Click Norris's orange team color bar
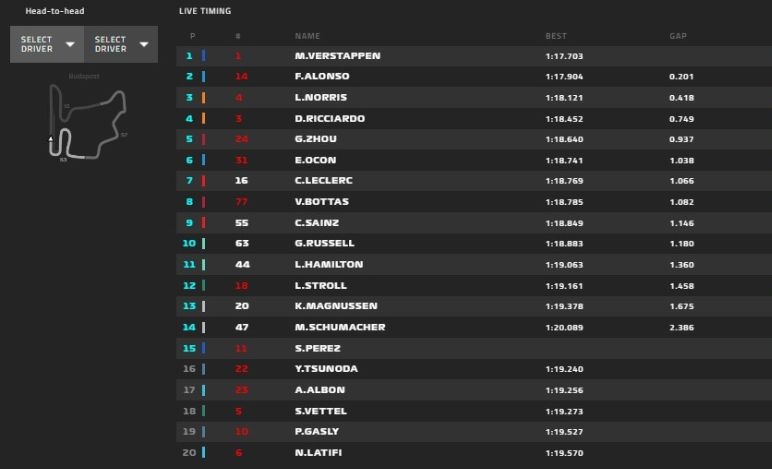The width and height of the screenshot is (772, 469). pyautogui.click(x=204, y=98)
